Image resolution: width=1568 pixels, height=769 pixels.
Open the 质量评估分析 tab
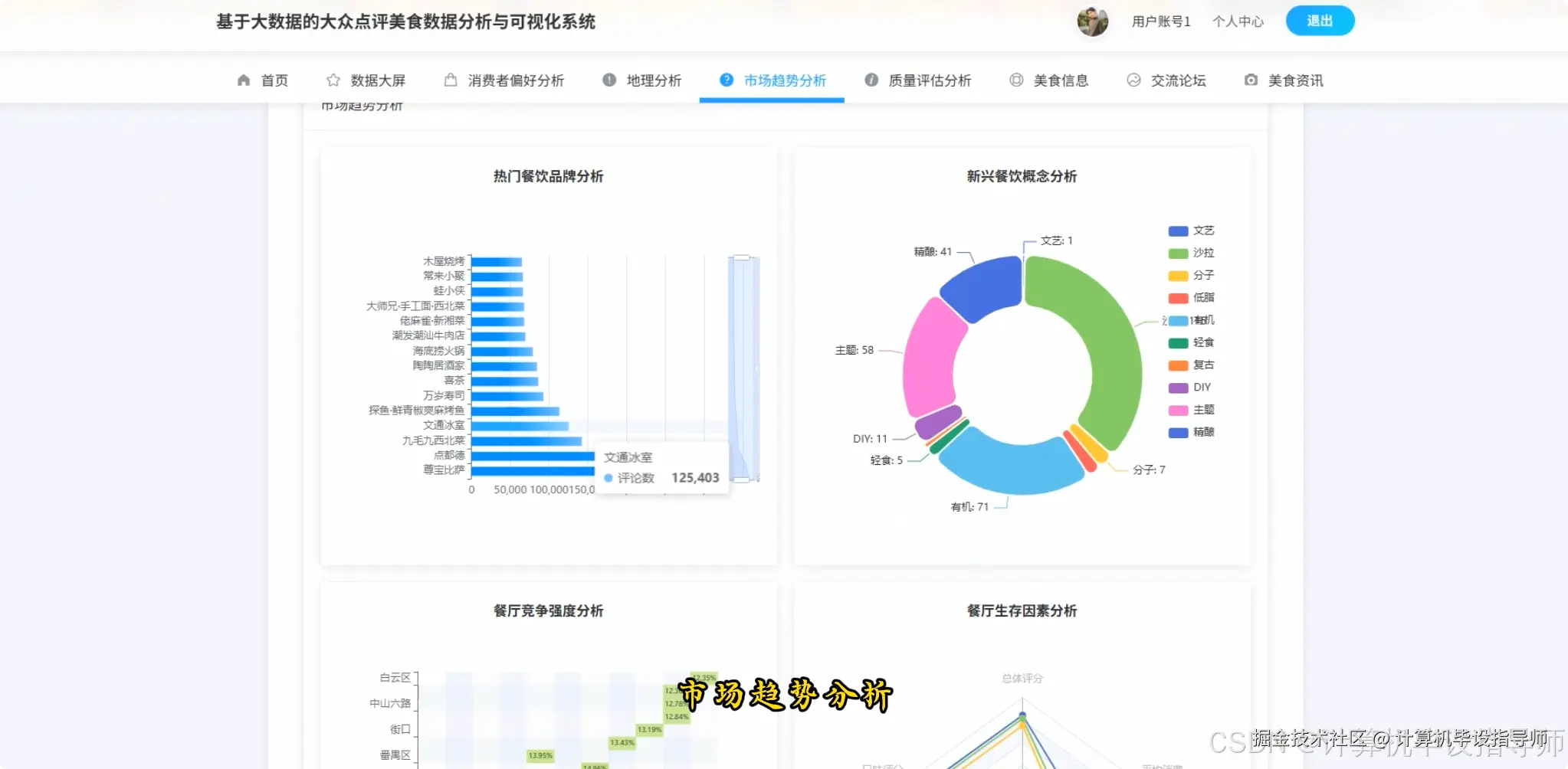(930, 80)
